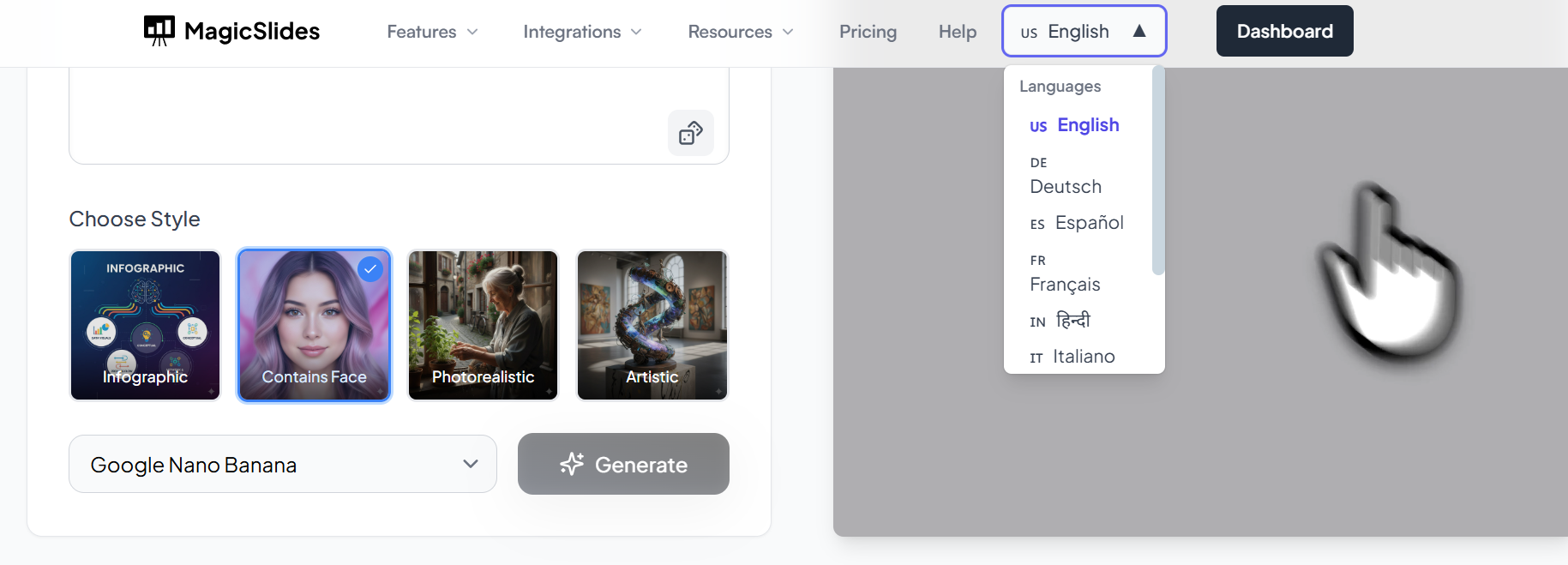The width and height of the screenshot is (1568, 565).
Task: Switch language to Español
Action: 1088,223
